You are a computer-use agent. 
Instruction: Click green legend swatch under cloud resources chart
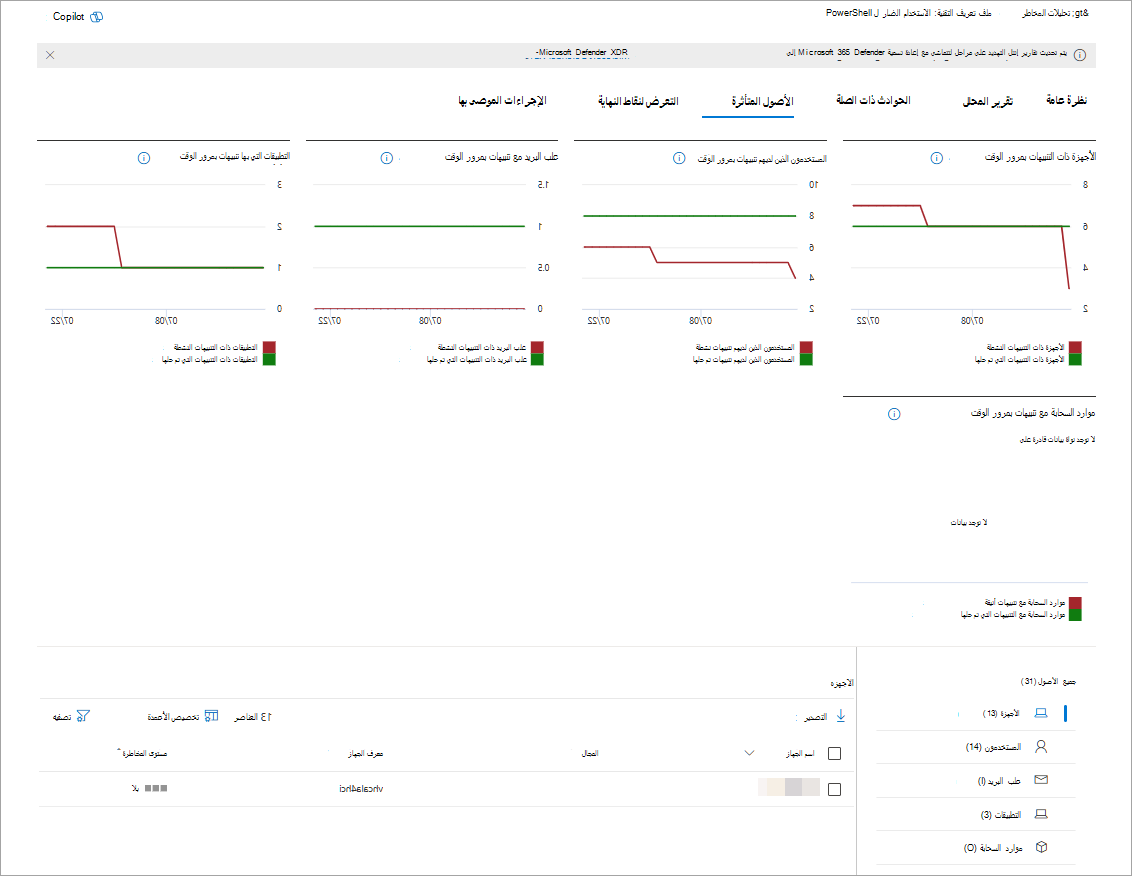pyautogui.click(x=1075, y=615)
